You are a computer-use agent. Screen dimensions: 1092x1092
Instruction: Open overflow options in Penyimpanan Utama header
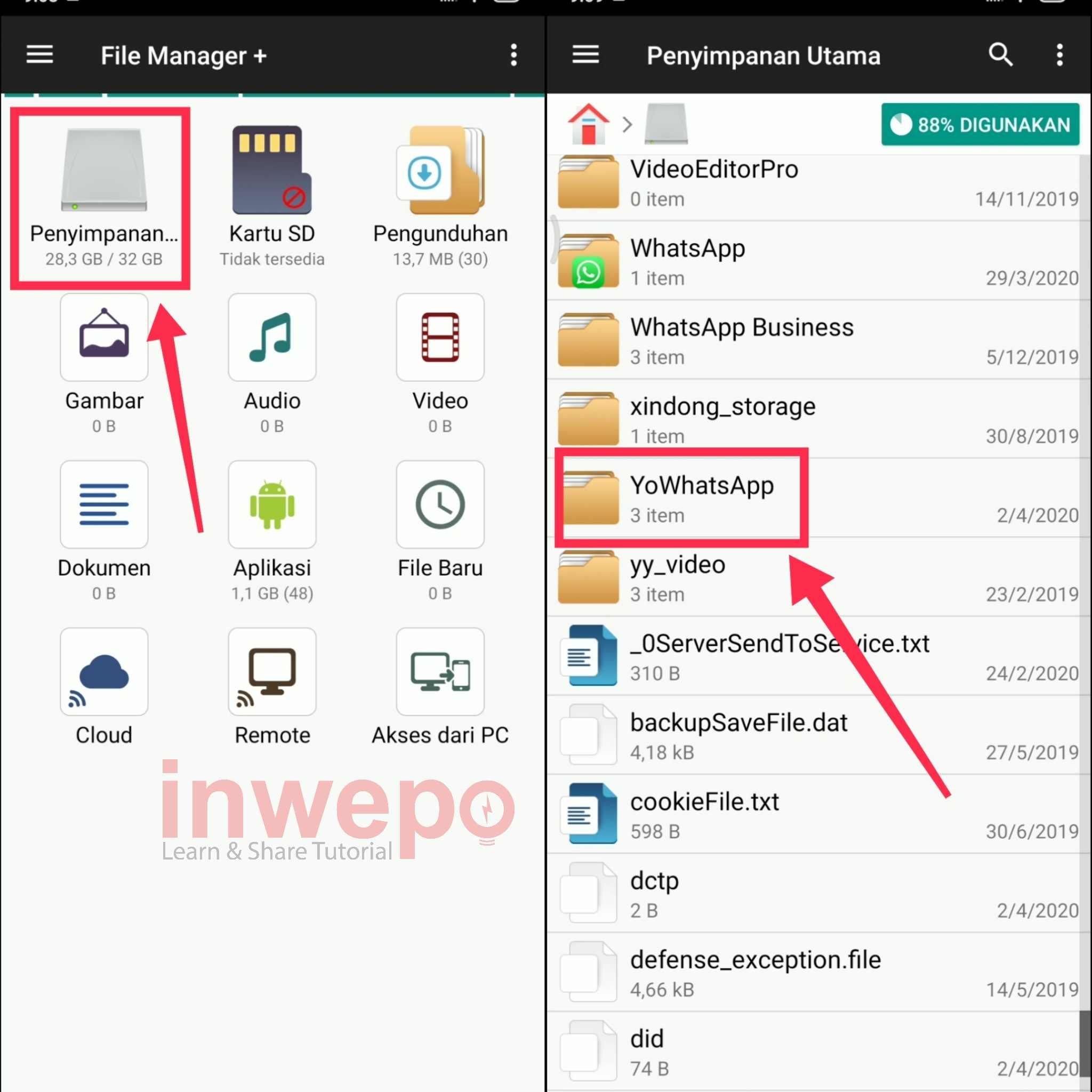point(1059,55)
